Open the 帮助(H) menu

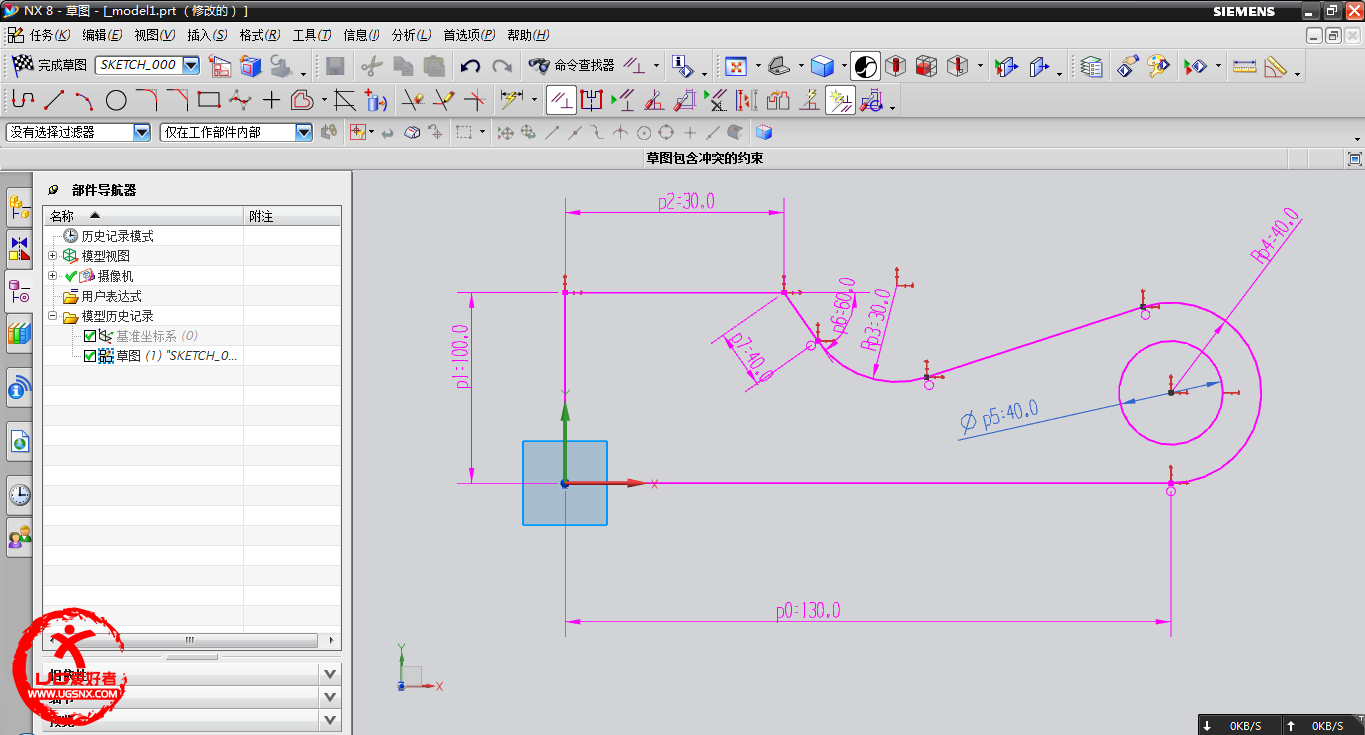pos(528,35)
